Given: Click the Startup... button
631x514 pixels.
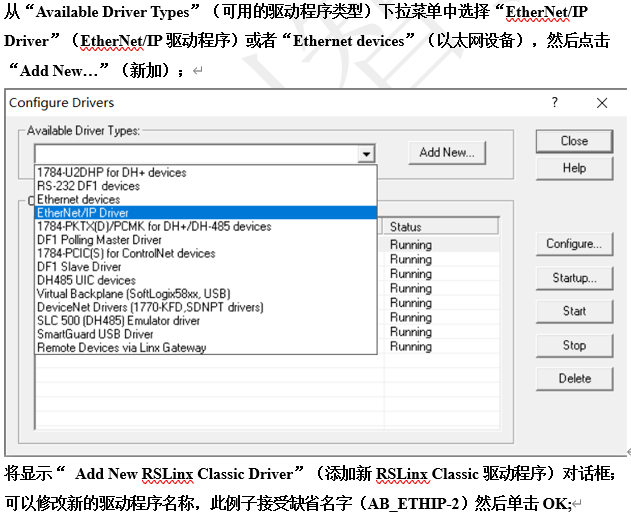Looking at the screenshot, I should [x=574, y=278].
